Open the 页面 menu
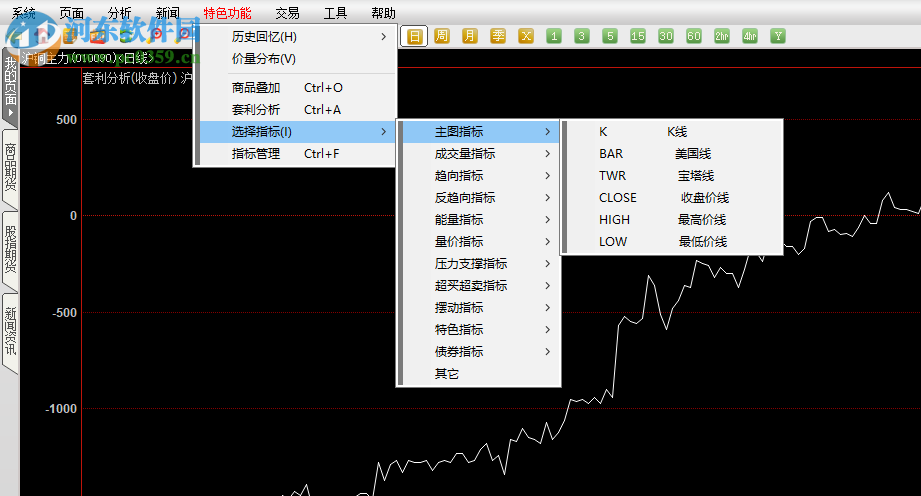The image size is (921, 496). 72,13
